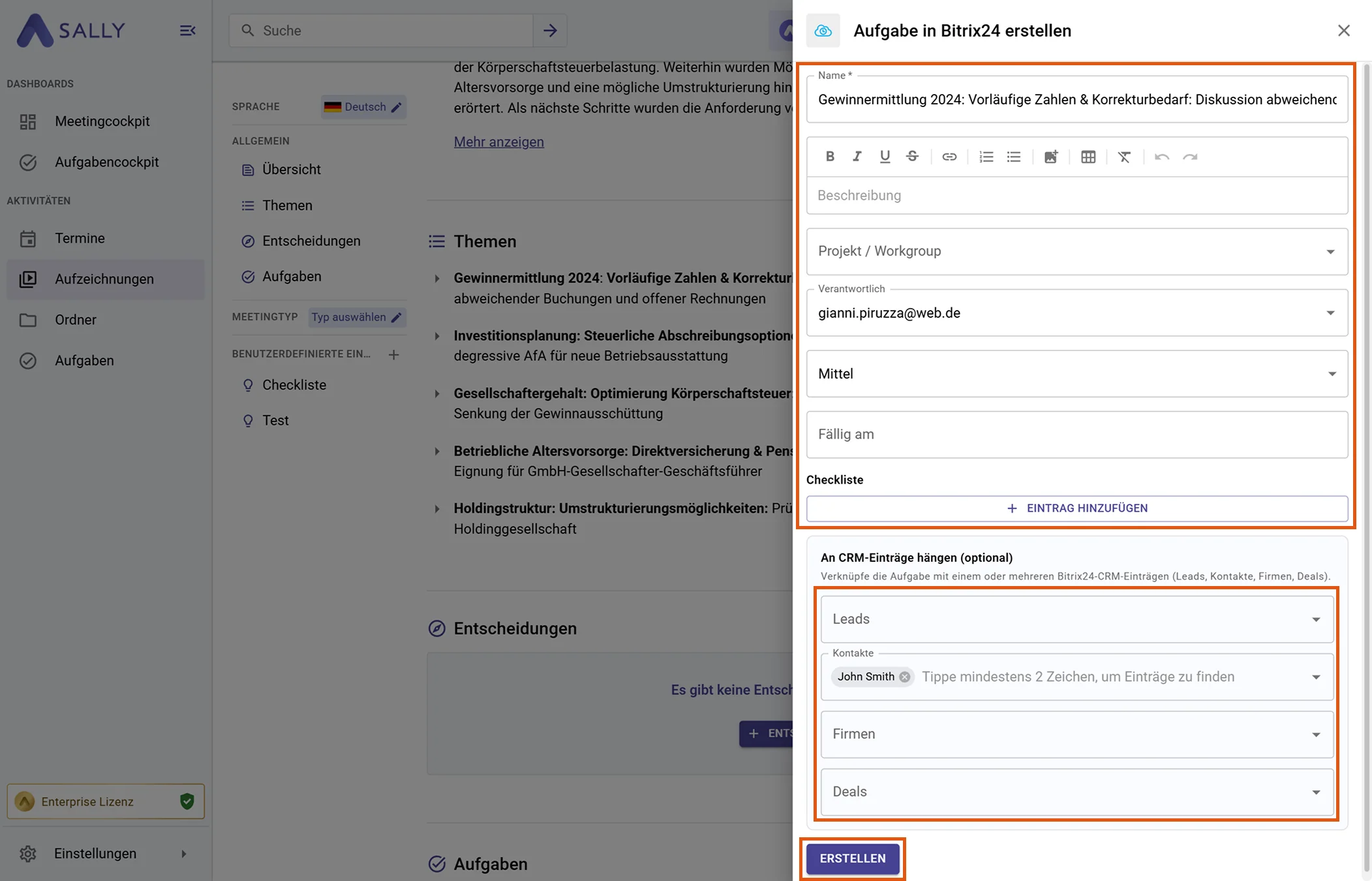The height and width of the screenshot is (881, 1372).
Task: Open the Deals dropdown
Action: [x=1077, y=792]
